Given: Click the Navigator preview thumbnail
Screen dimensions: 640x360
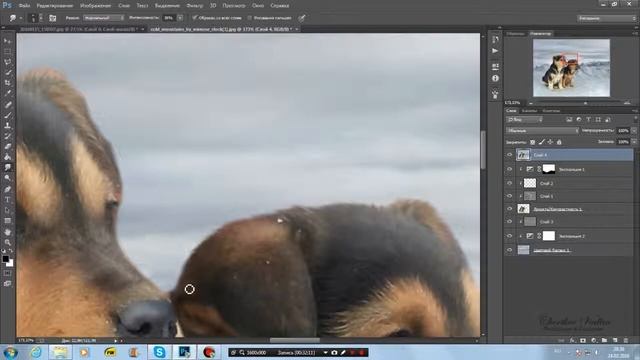Looking at the screenshot, I should tap(571, 68).
